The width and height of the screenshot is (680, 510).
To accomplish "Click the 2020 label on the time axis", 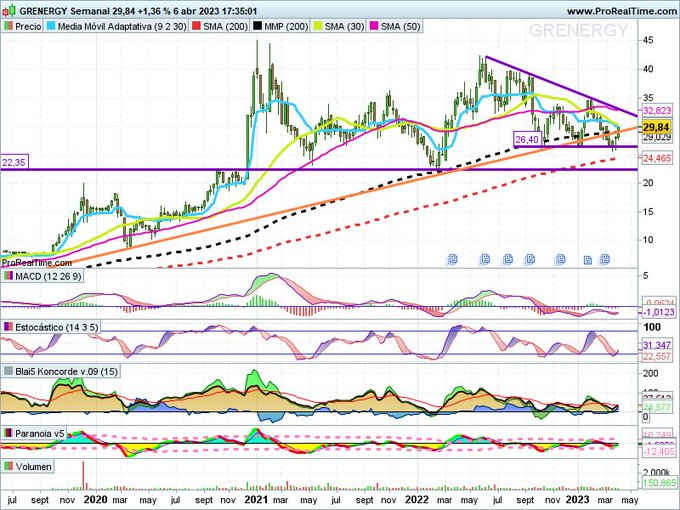I will [x=95, y=500].
